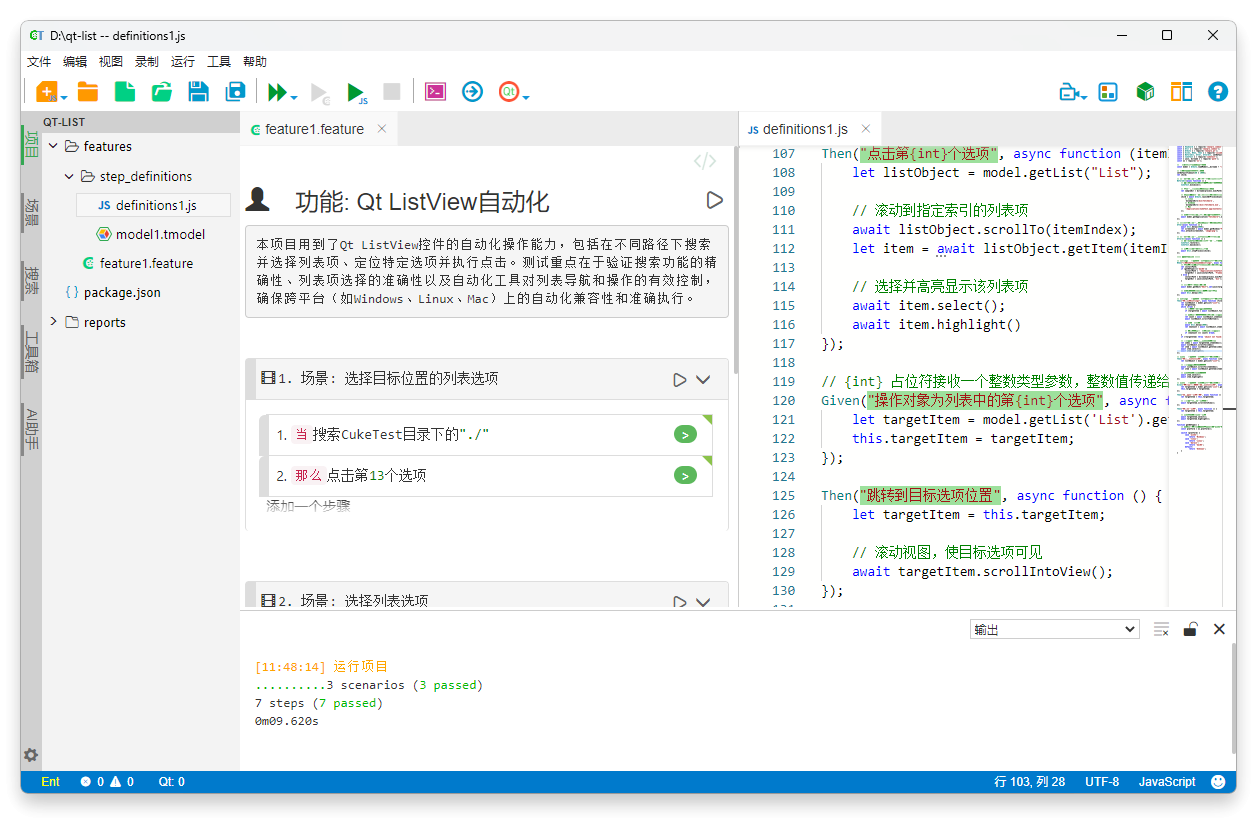The height and width of the screenshot is (824, 1257).
Task: Select the 场景 sidebar tab
Action: pyautogui.click(x=31, y=212)
